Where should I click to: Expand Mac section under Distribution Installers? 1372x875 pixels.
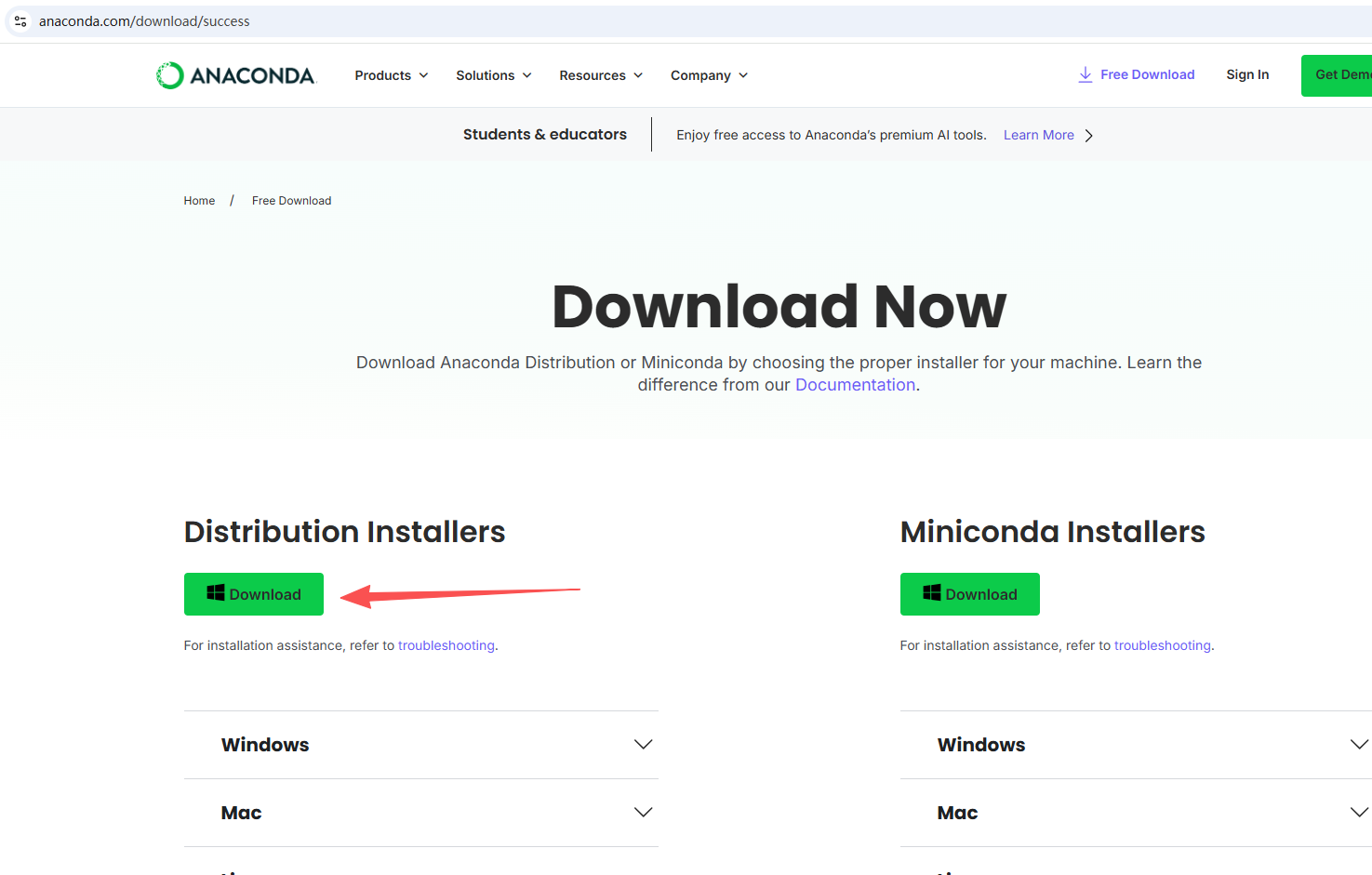click(421, 813)
